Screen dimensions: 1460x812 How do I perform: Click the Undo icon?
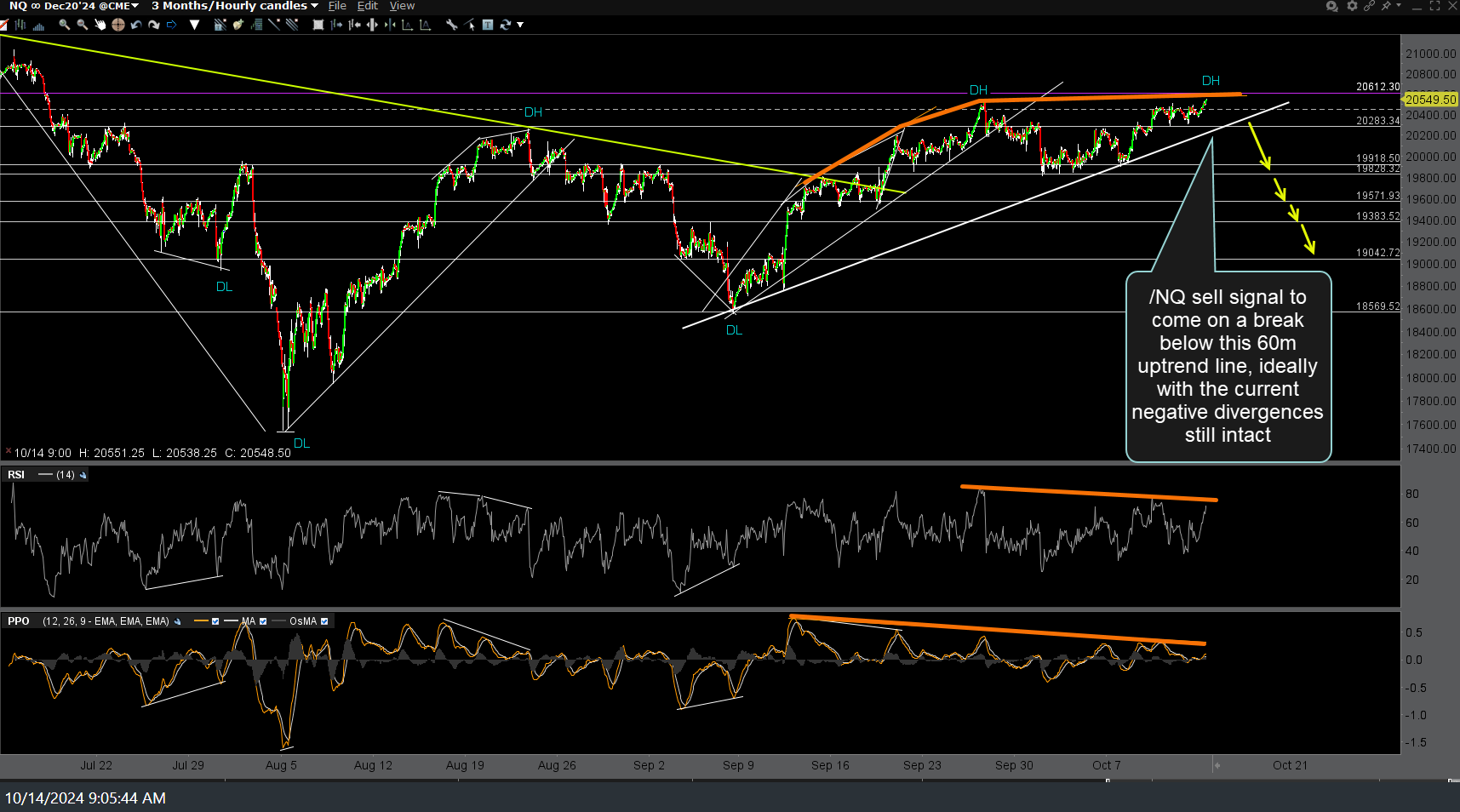[x=135, y=25]
